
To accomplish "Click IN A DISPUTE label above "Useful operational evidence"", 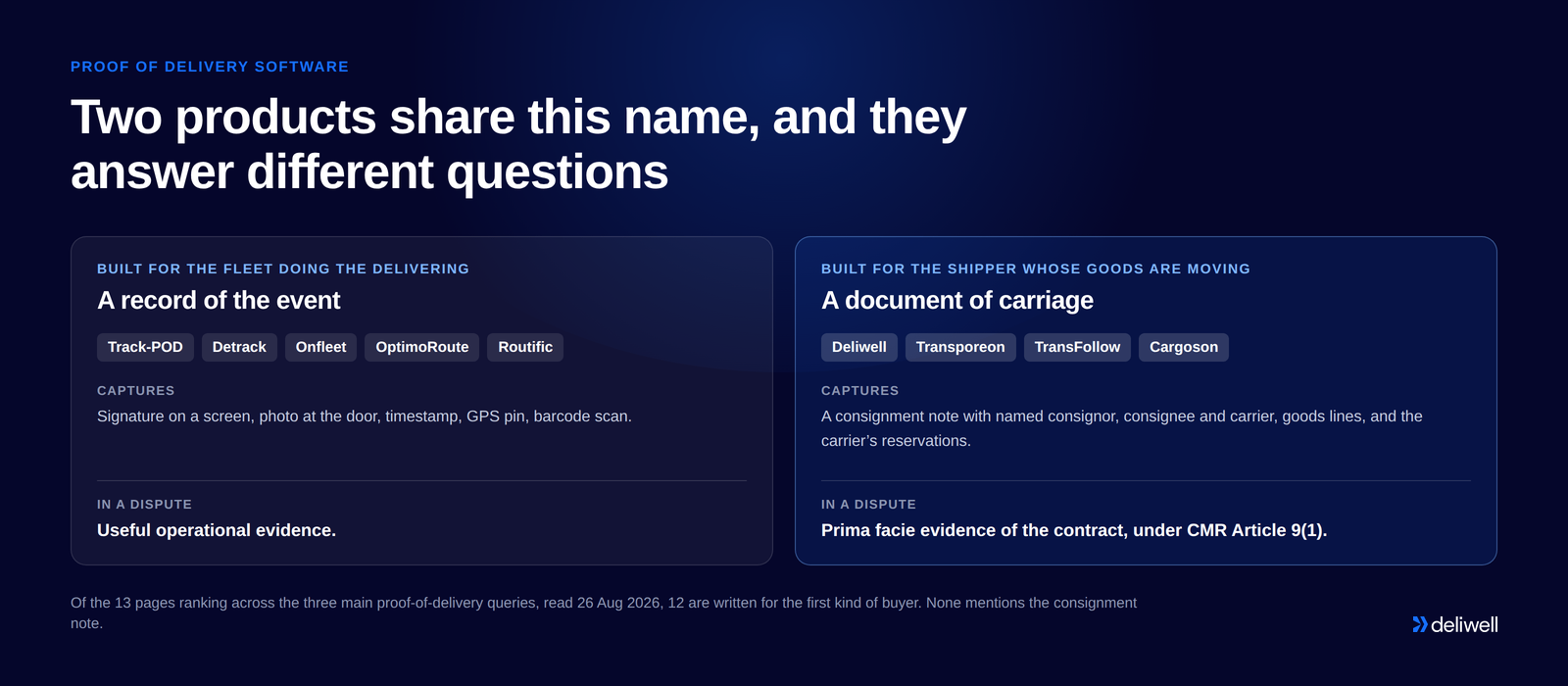I will pos(144,504).
